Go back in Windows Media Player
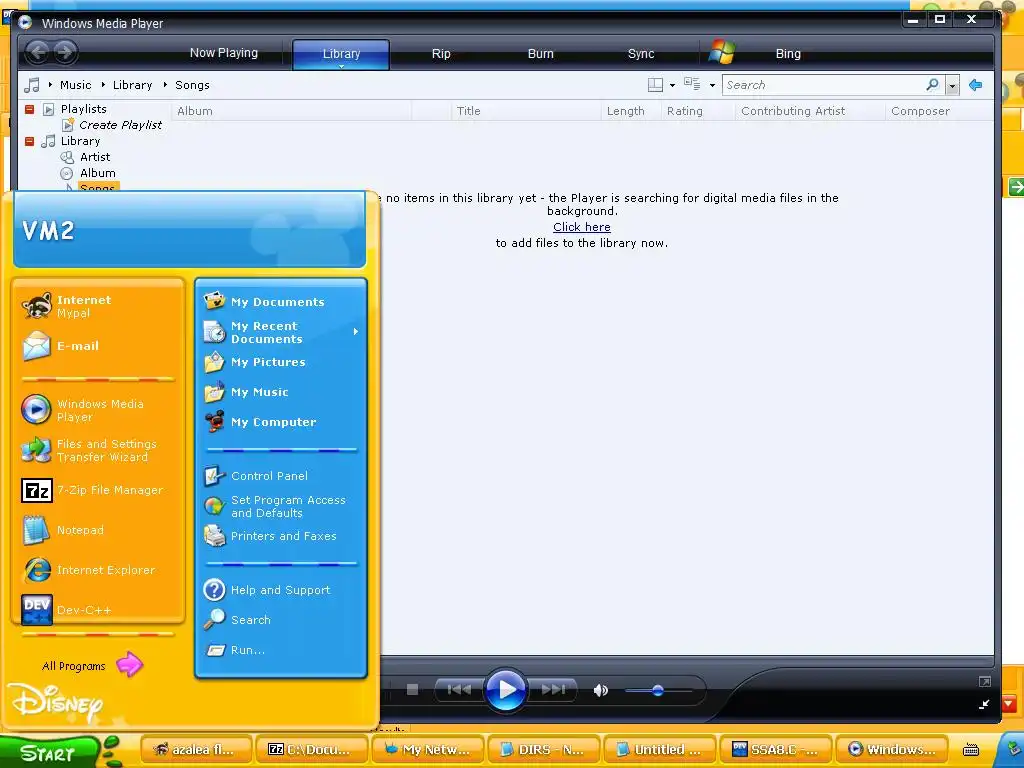The width and height of the screenshot is (1024, 768). coord(38,52)
